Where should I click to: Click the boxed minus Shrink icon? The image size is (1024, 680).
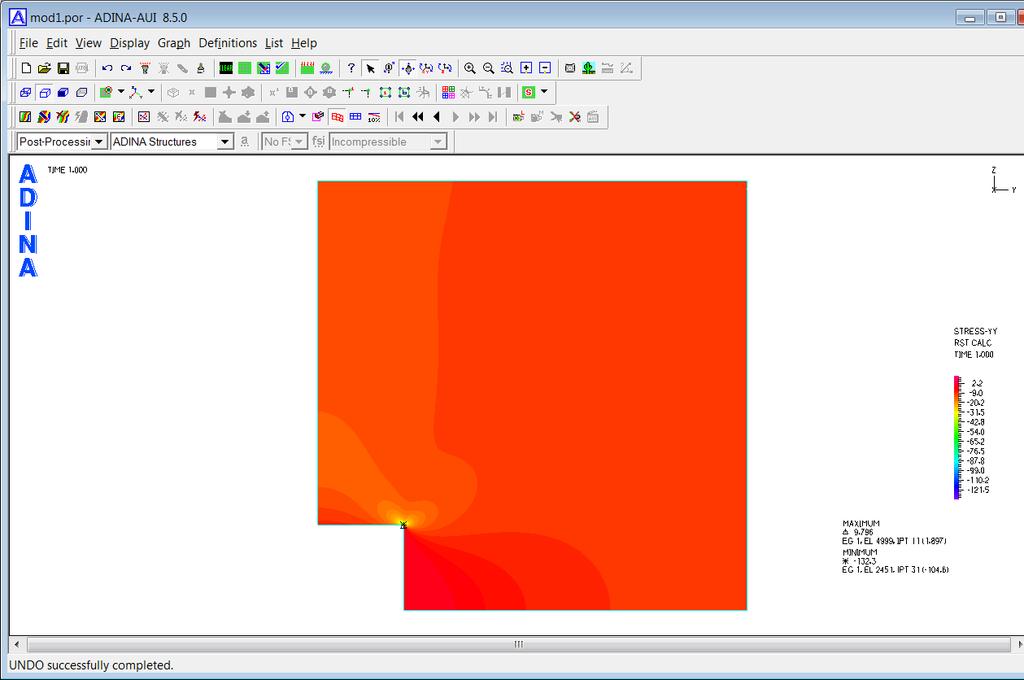[x=545, y=68]
